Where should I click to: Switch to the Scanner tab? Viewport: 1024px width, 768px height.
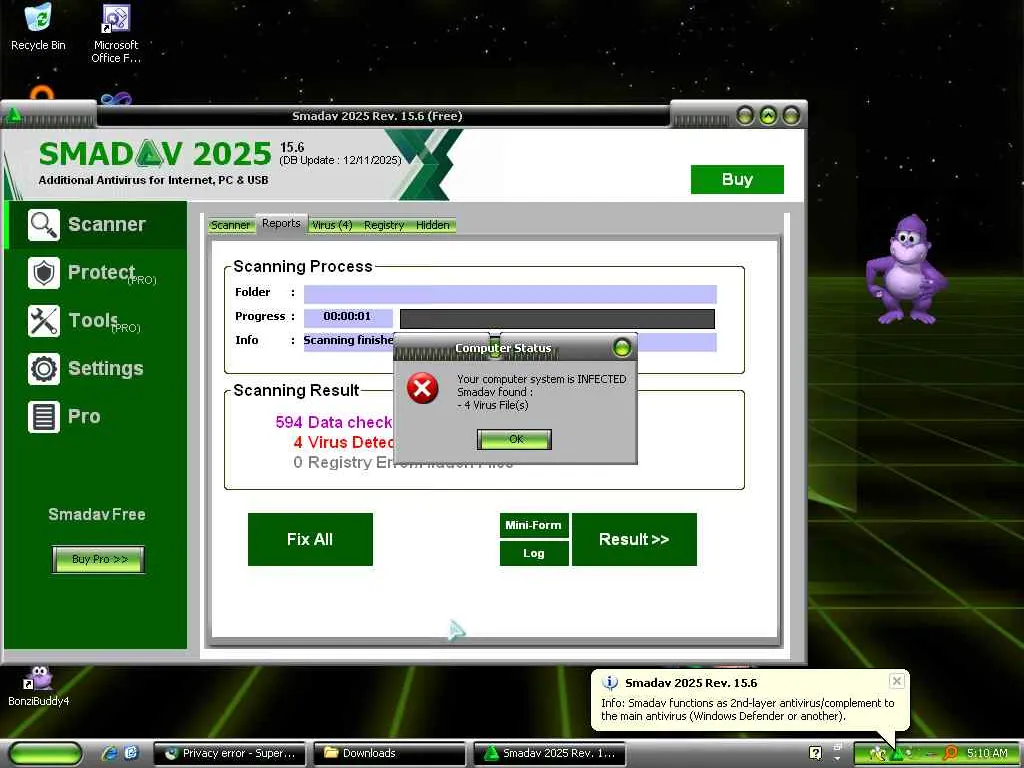pyautogui.click(x=230, y=225)
